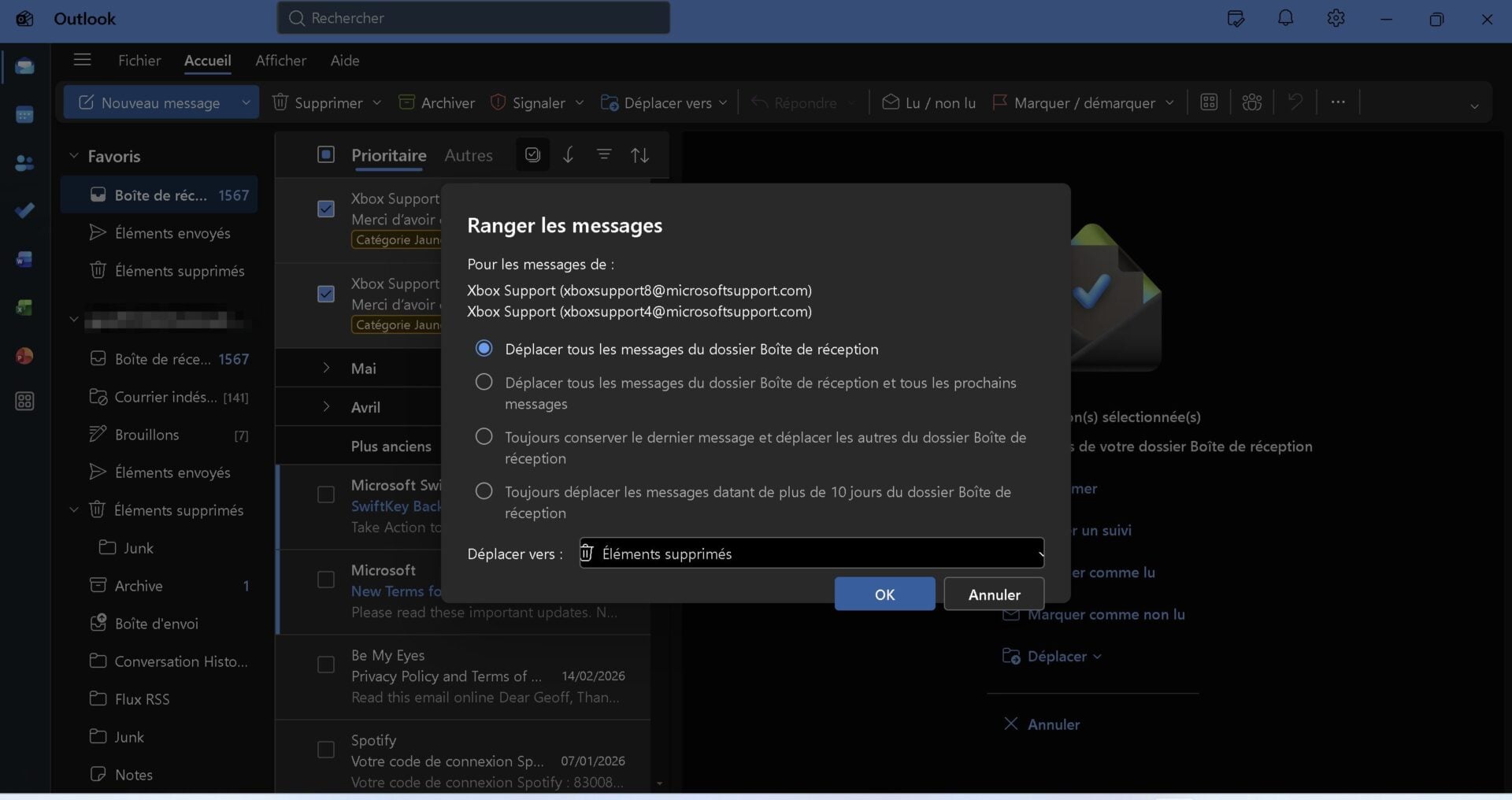Click the Supprimer trash button
The width and height of the screenshot is (1512, 800).
(x=317, y=102)
